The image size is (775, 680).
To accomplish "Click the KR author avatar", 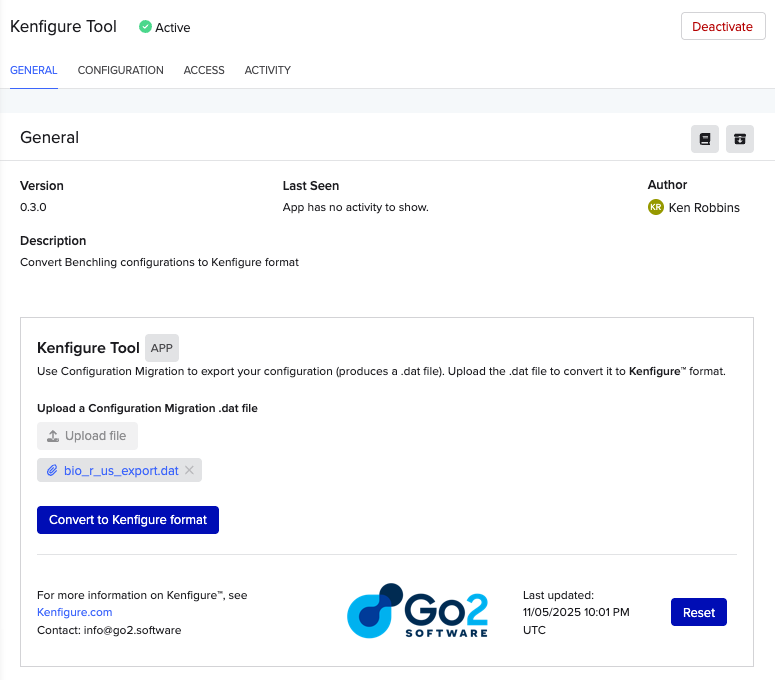I will [x=656, y=208].
